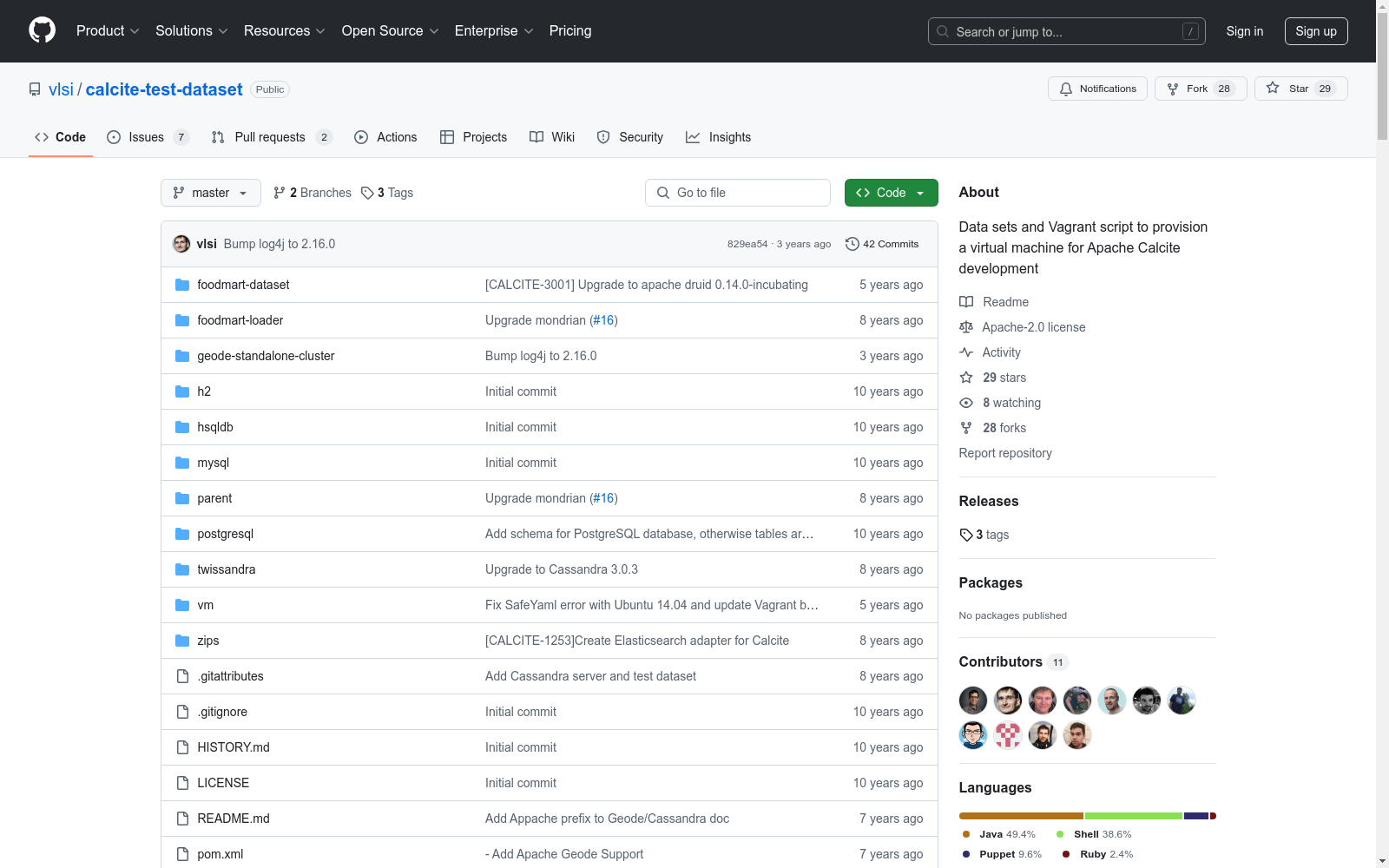Click the vlsi author avatar in commit bar
Viewport: 1389px width, 868px height.
181,244
